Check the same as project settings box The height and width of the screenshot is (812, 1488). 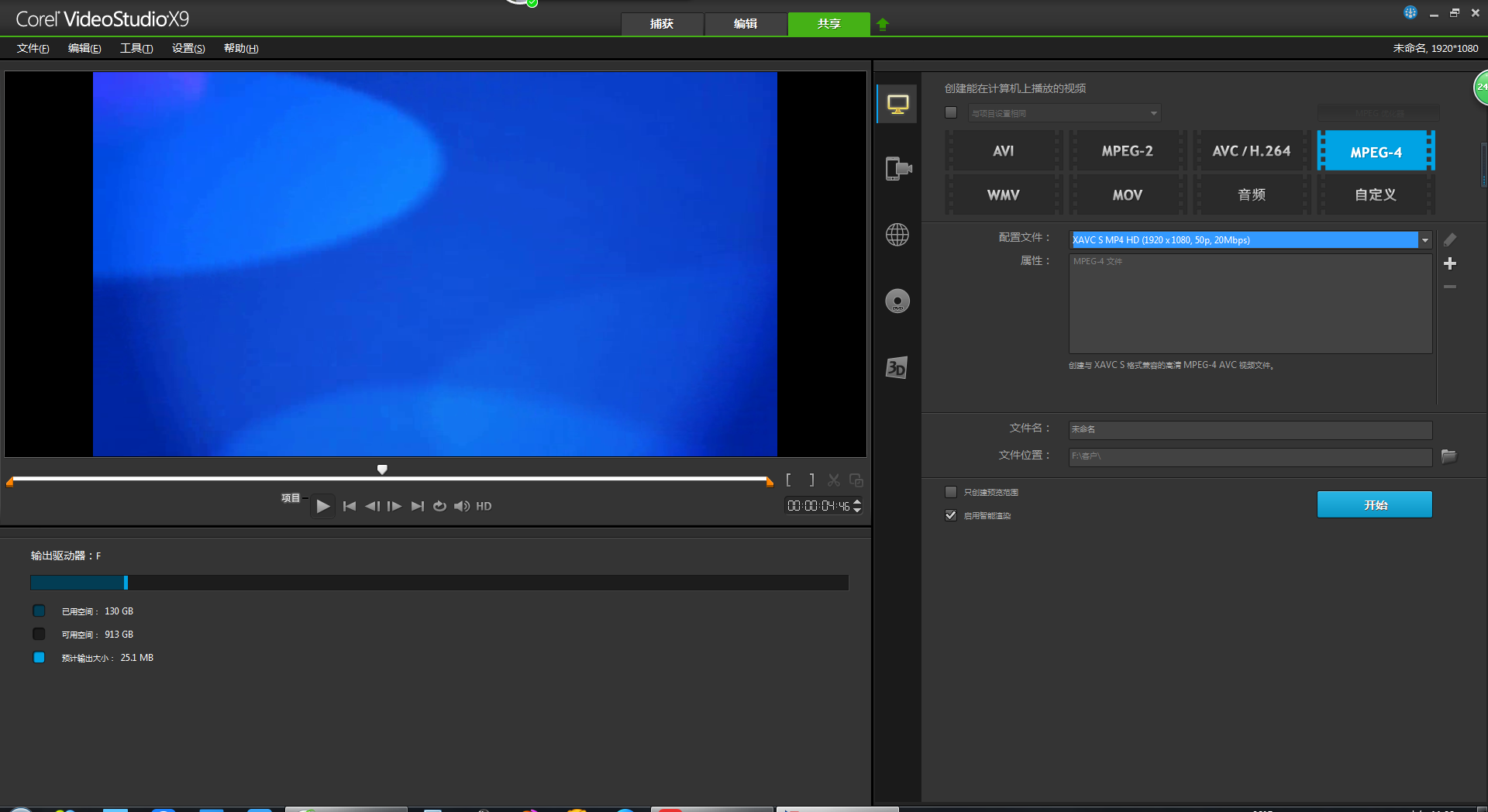[x=951, y=113]
